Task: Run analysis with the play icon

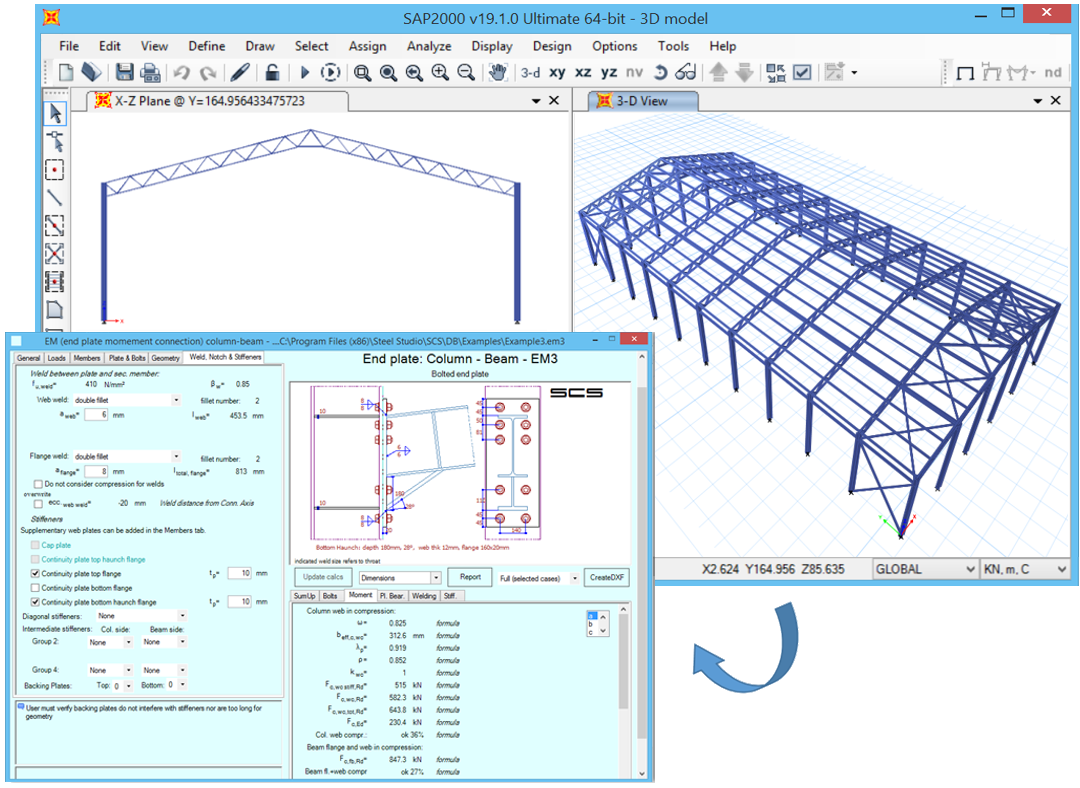Action: pos(305,73)
